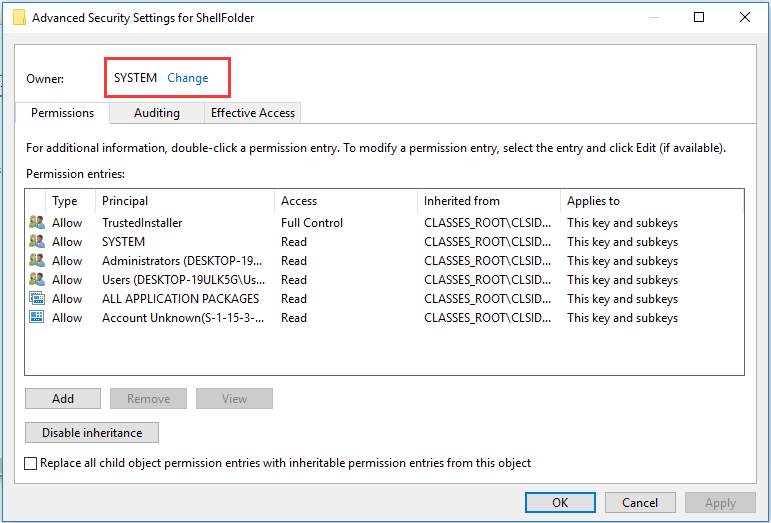This screenshot has width=771, height=523.
Task: Enable Replace all child object permissions checkbox
Action: tap(31, 464)
